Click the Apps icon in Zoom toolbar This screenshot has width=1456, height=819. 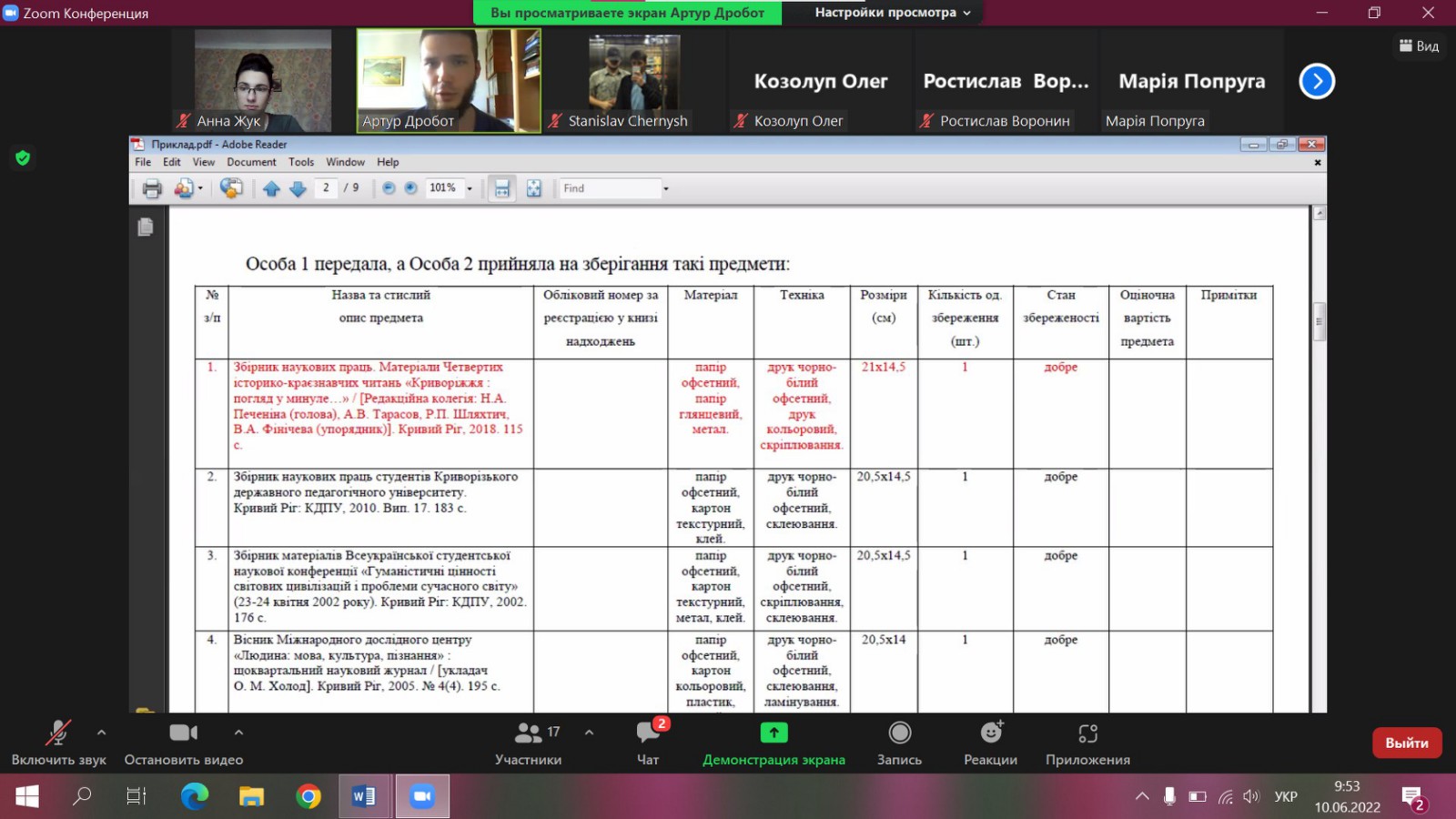tap(1087, 733)
